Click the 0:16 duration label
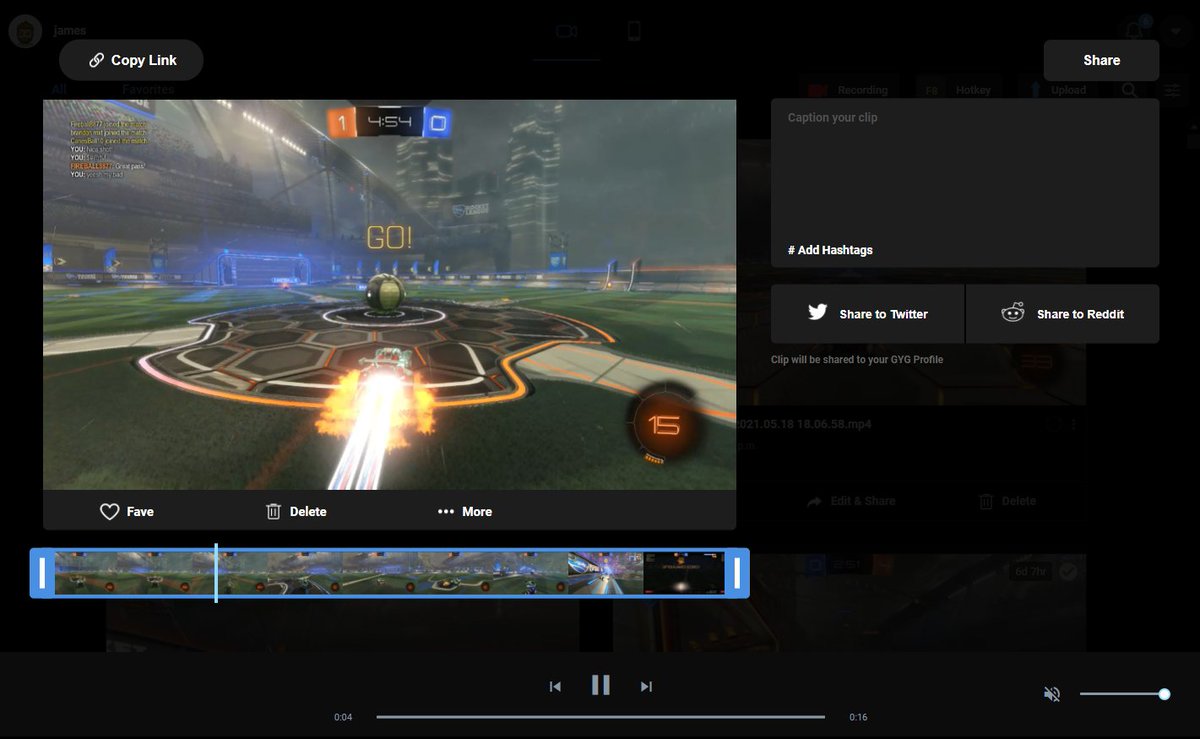 tap(858, 718)
